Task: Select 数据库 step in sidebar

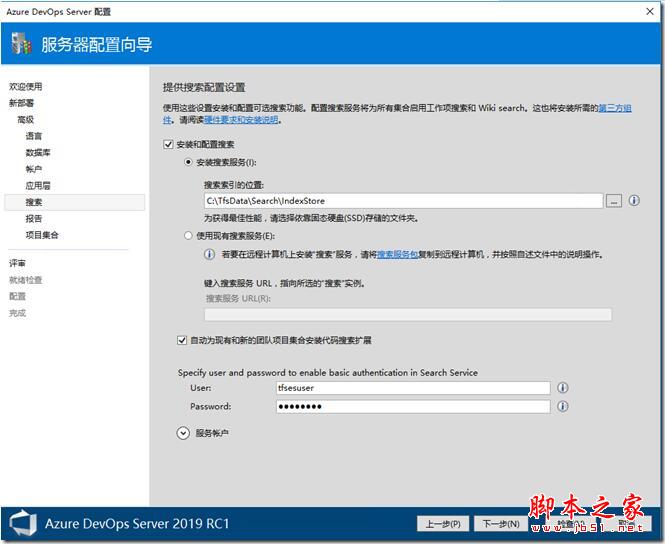Action: click(38, 153)
